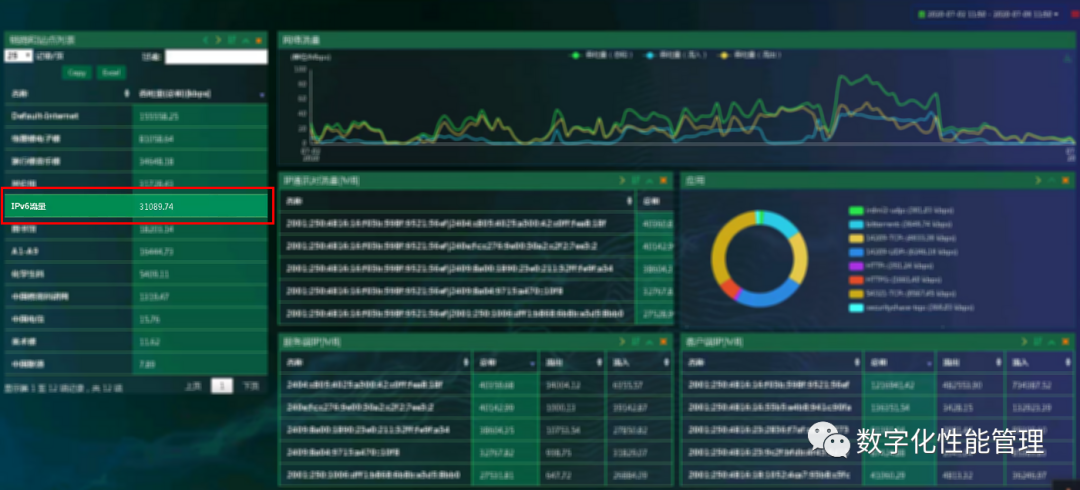1080x490 pixels.
Task: Close the donut chart application panel with orange X
Action: [x=1066, y=181]
